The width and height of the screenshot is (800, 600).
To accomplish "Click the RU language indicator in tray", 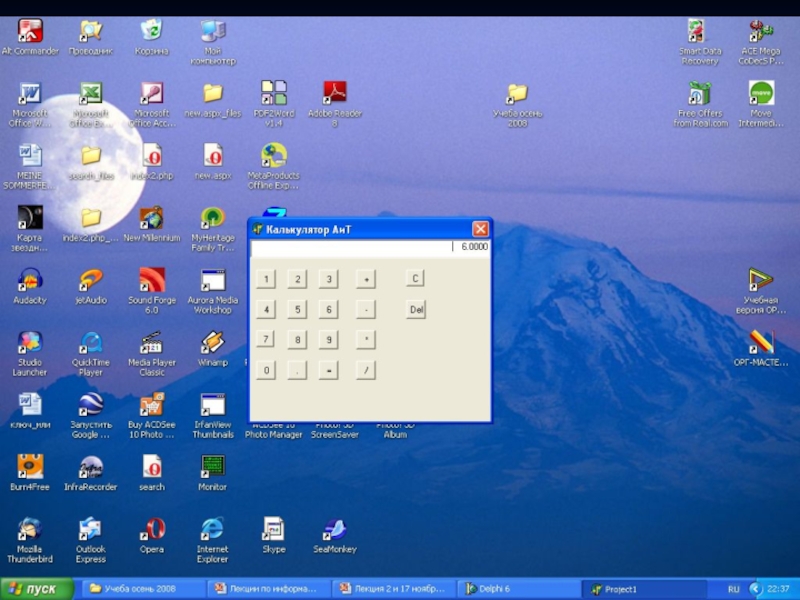I will 733,589.
